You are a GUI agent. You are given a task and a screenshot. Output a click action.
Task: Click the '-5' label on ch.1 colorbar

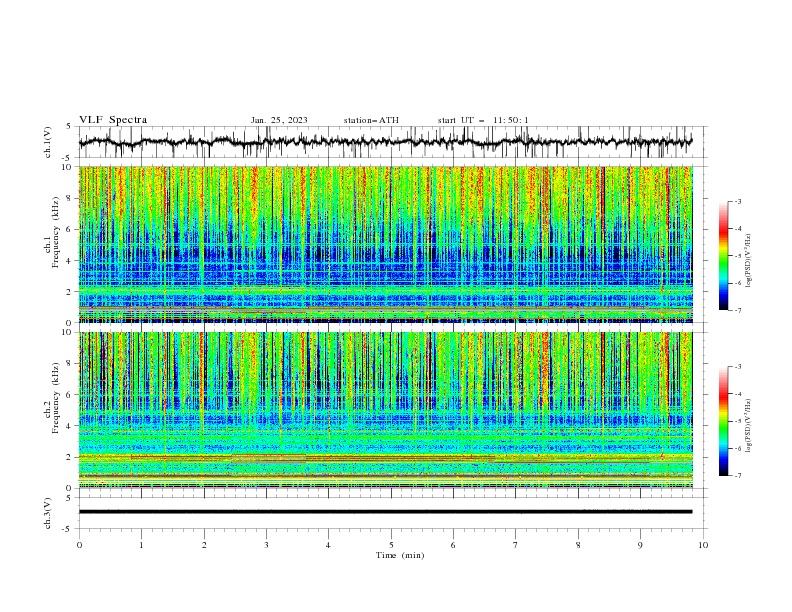click(738, 256)
